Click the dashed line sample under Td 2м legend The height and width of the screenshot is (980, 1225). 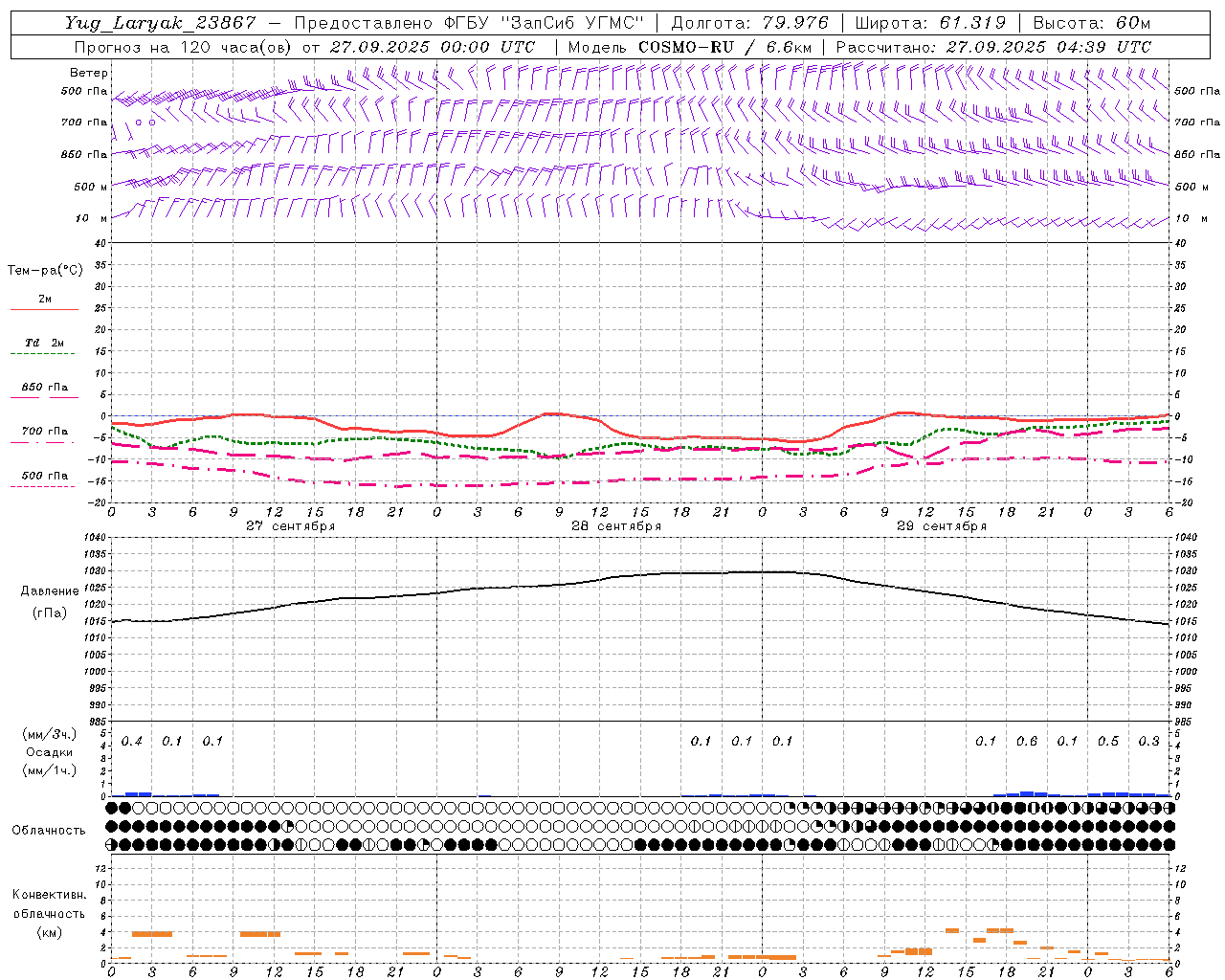[42, 354]
